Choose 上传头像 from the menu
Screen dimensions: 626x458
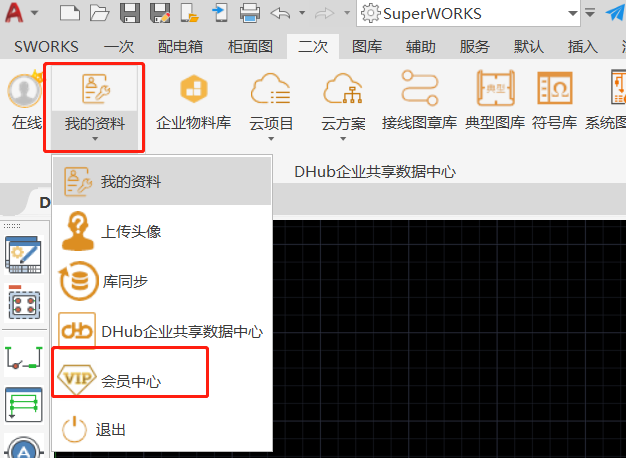pyautogui.click(x=162, y=231)
